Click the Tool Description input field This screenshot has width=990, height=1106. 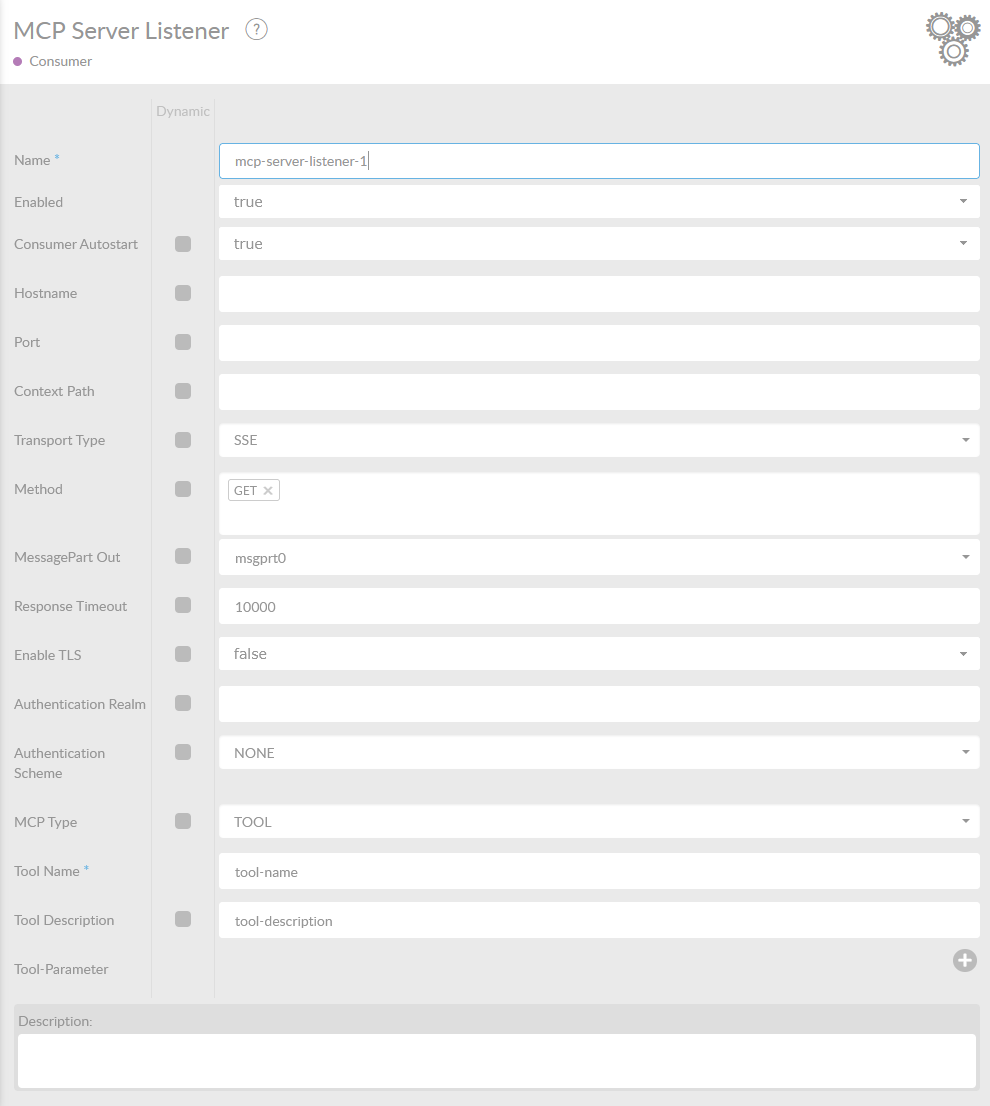tap(599, 920)
